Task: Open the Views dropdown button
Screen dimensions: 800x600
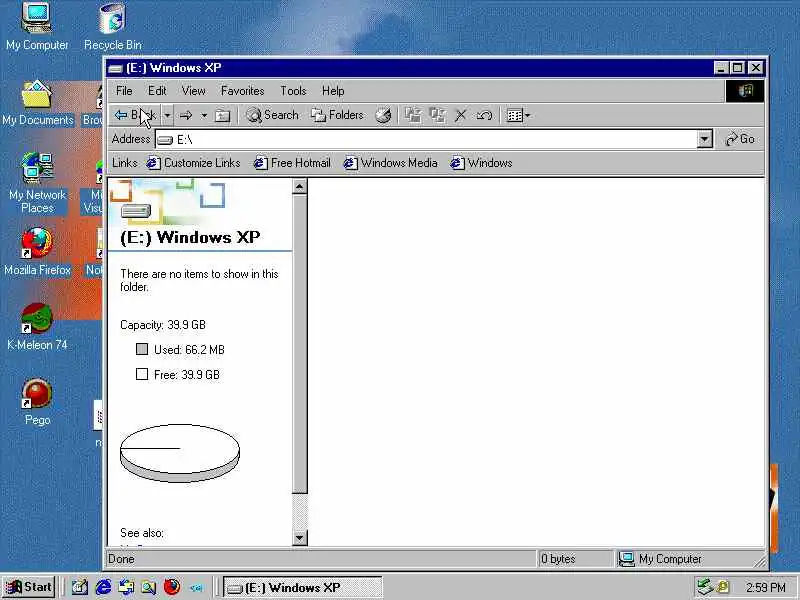Action: (518, 115)
